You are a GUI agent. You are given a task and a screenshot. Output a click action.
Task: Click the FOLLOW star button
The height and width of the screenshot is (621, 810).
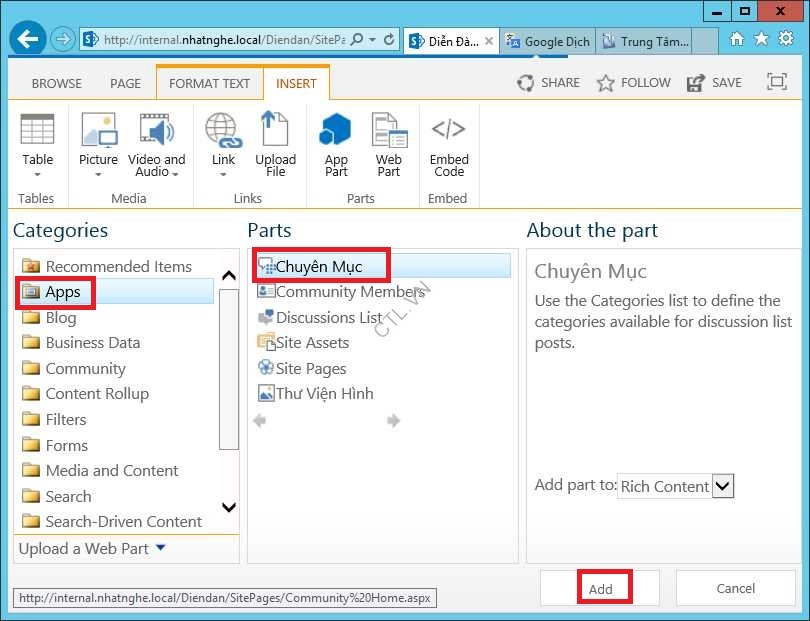[x=634, y=83]
